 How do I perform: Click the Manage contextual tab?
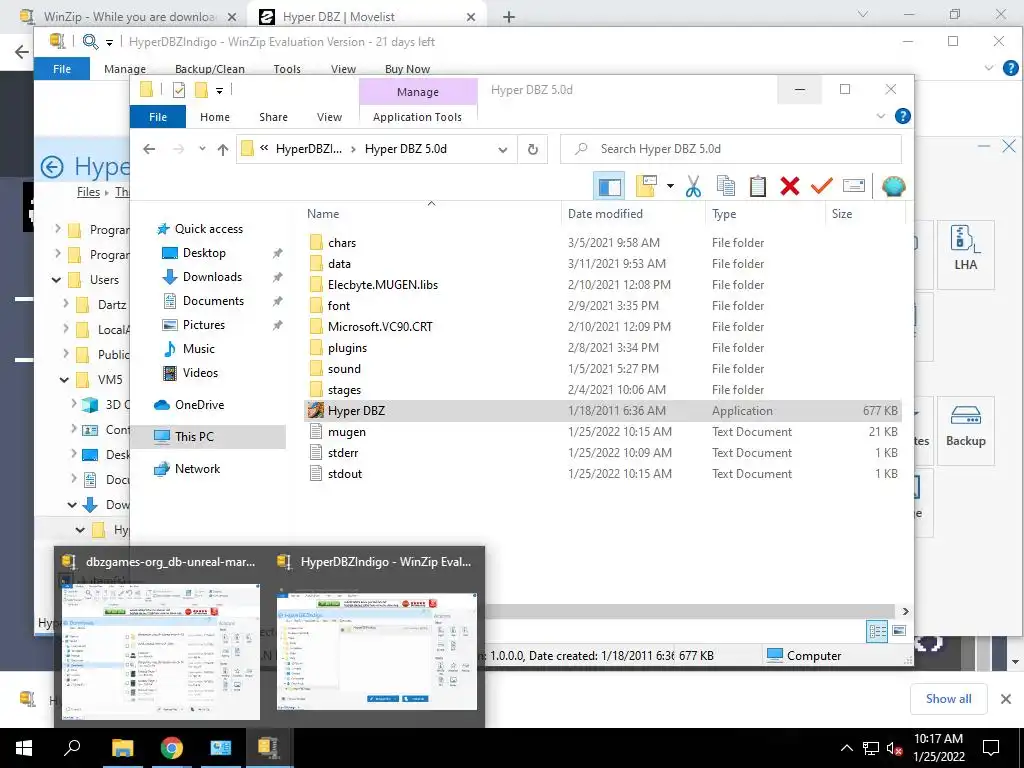tap(418, 92)
